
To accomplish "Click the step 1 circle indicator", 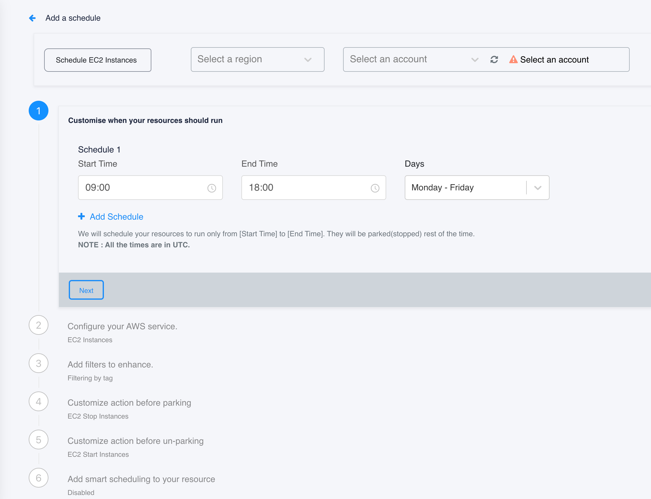I will [x=39, y=111].
